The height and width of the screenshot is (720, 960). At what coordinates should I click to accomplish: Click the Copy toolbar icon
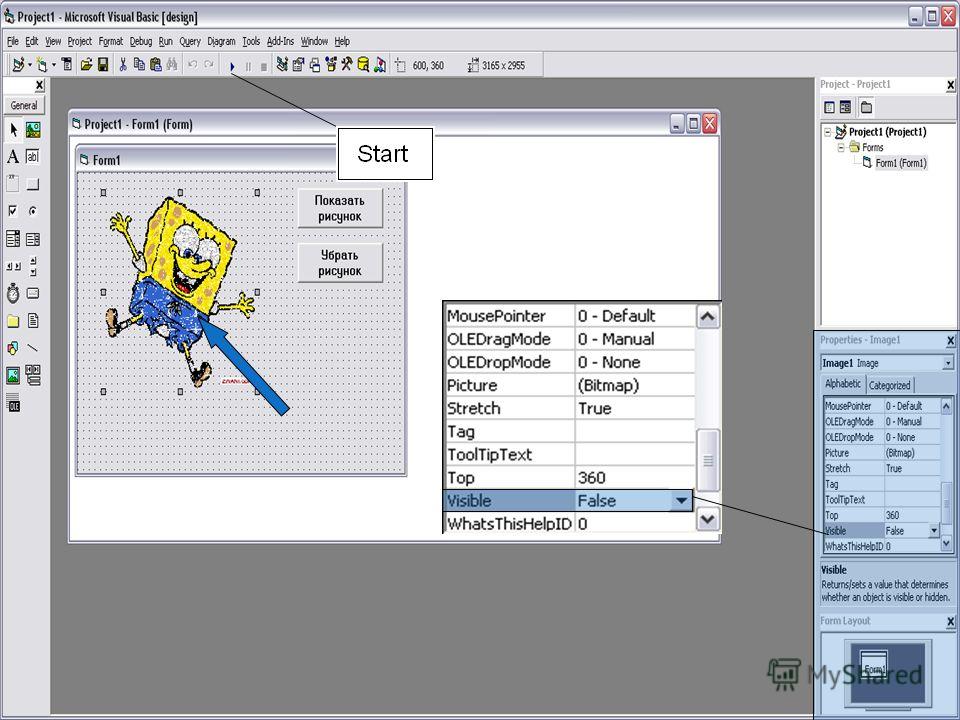tap(139, 64)
